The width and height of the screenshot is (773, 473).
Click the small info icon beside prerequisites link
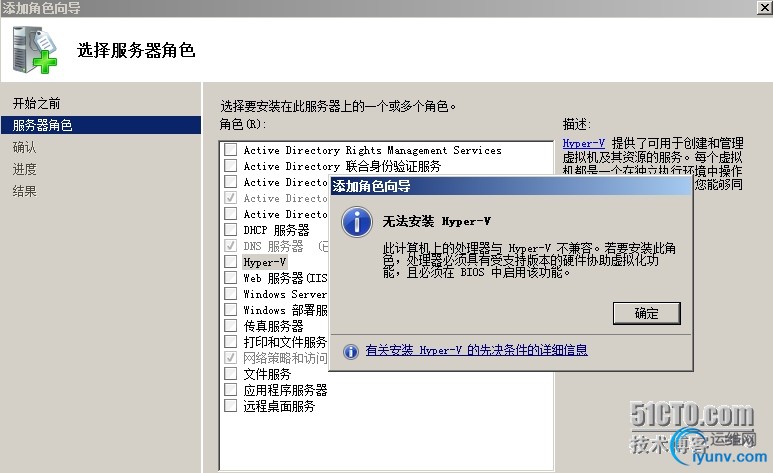tap(351, 351)
